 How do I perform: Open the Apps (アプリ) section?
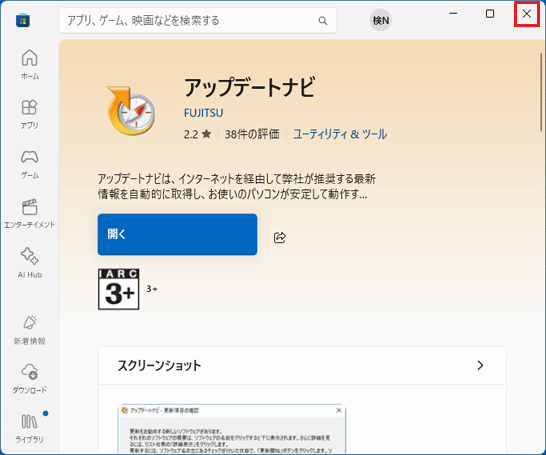coord(30,114)
